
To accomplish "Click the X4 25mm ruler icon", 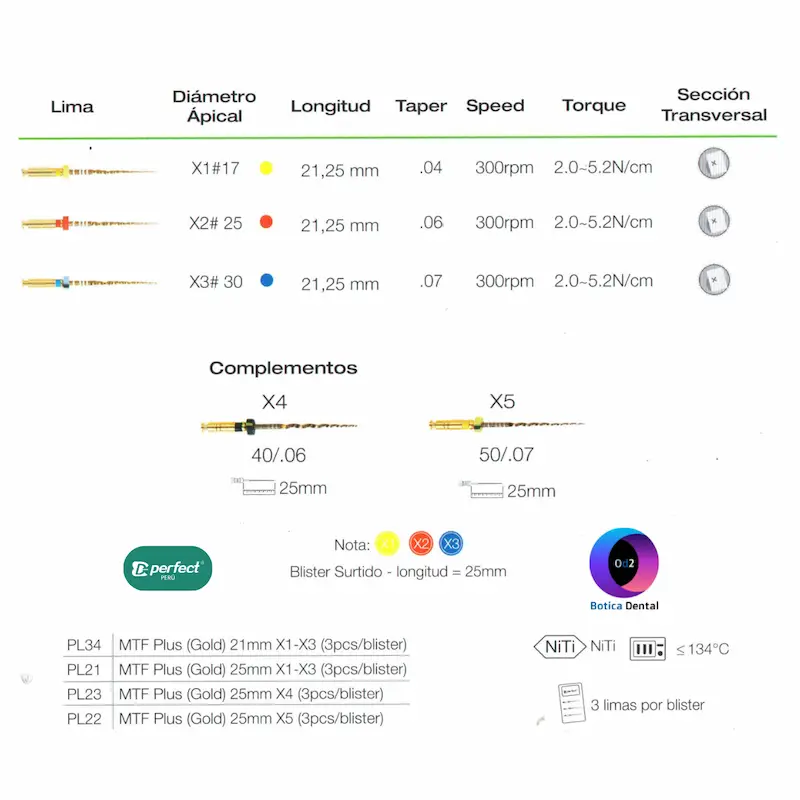I will point(254,487).
